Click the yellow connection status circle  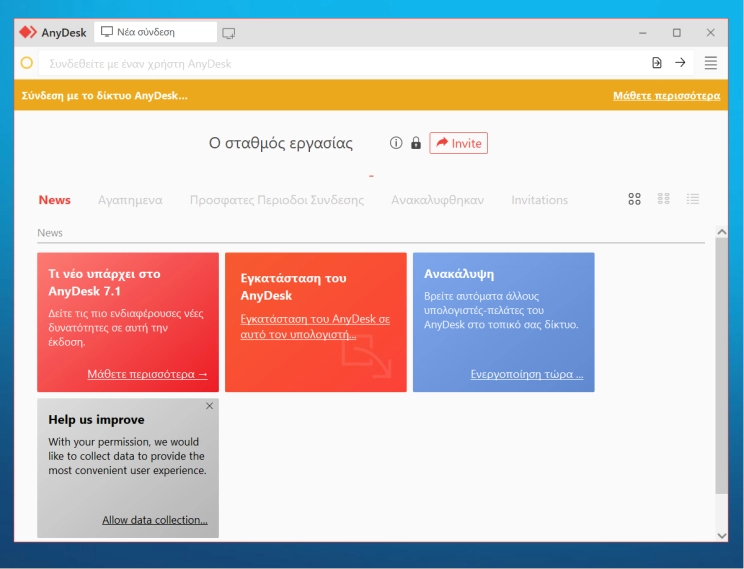pos(27,63)
